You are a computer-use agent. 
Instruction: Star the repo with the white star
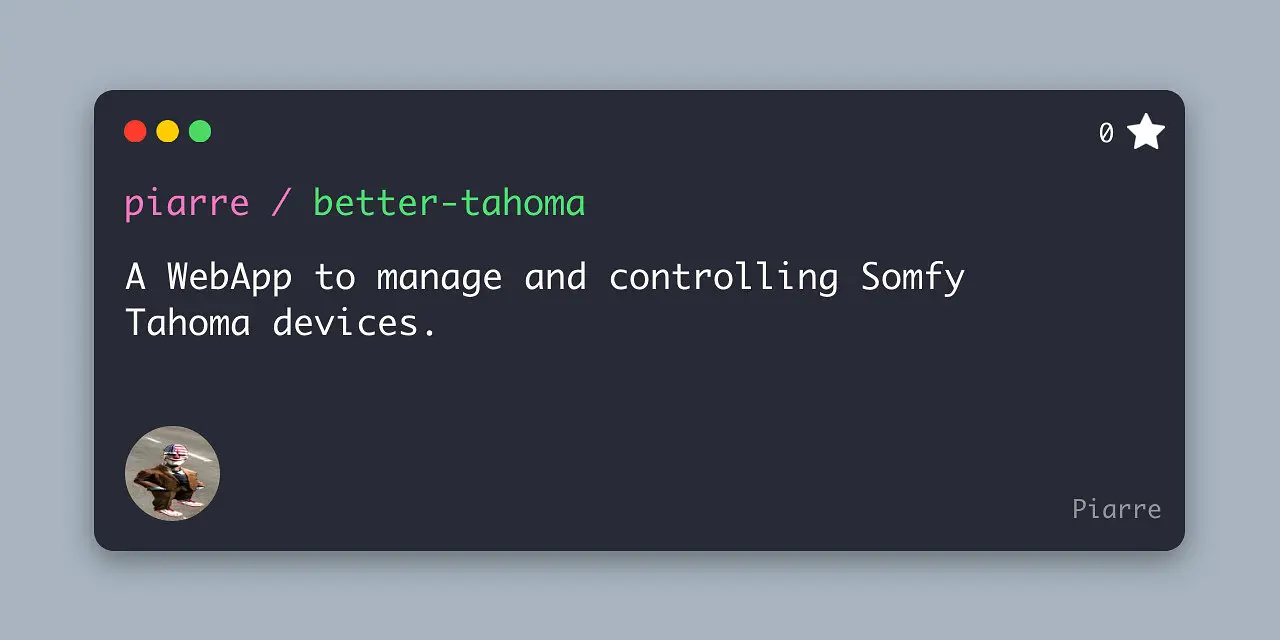pyautogui.click(x=1146, y=132)
